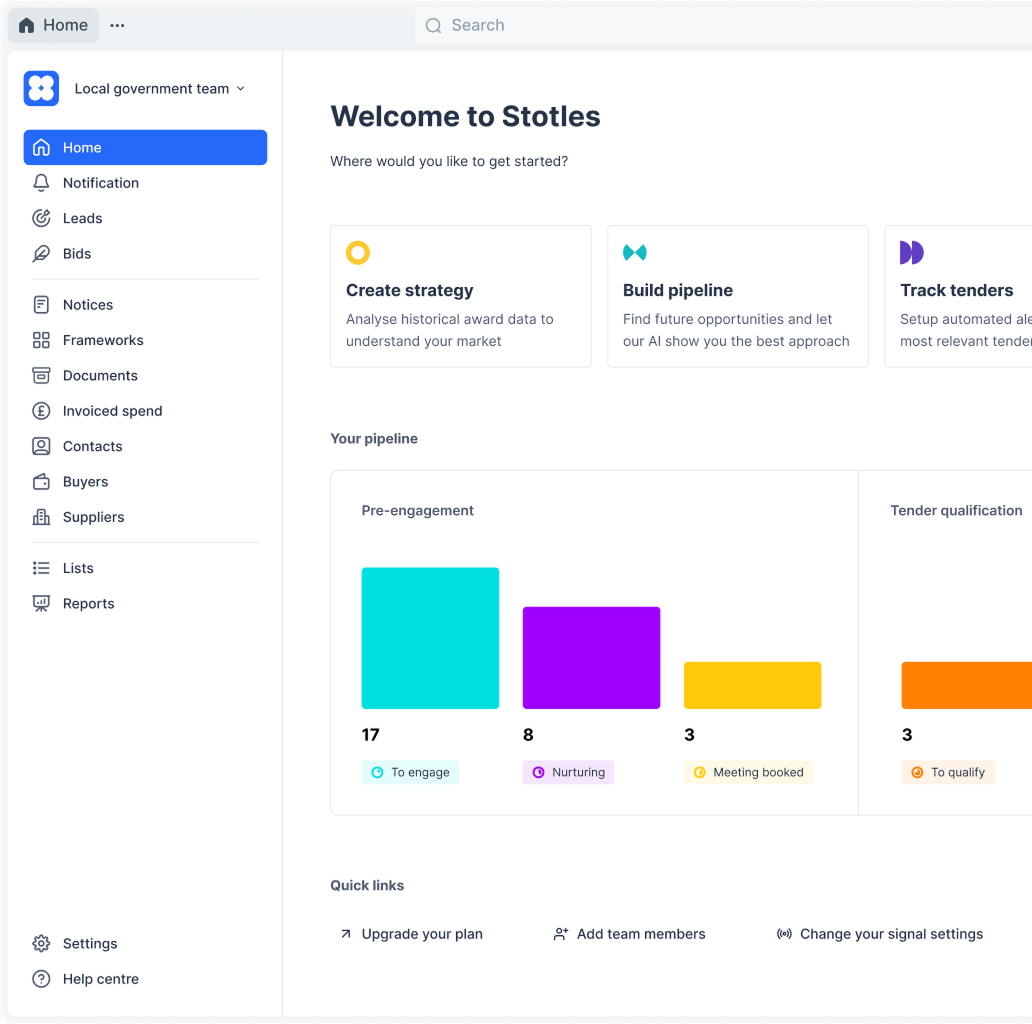Click the Contacts person icon

coord(41,446)
